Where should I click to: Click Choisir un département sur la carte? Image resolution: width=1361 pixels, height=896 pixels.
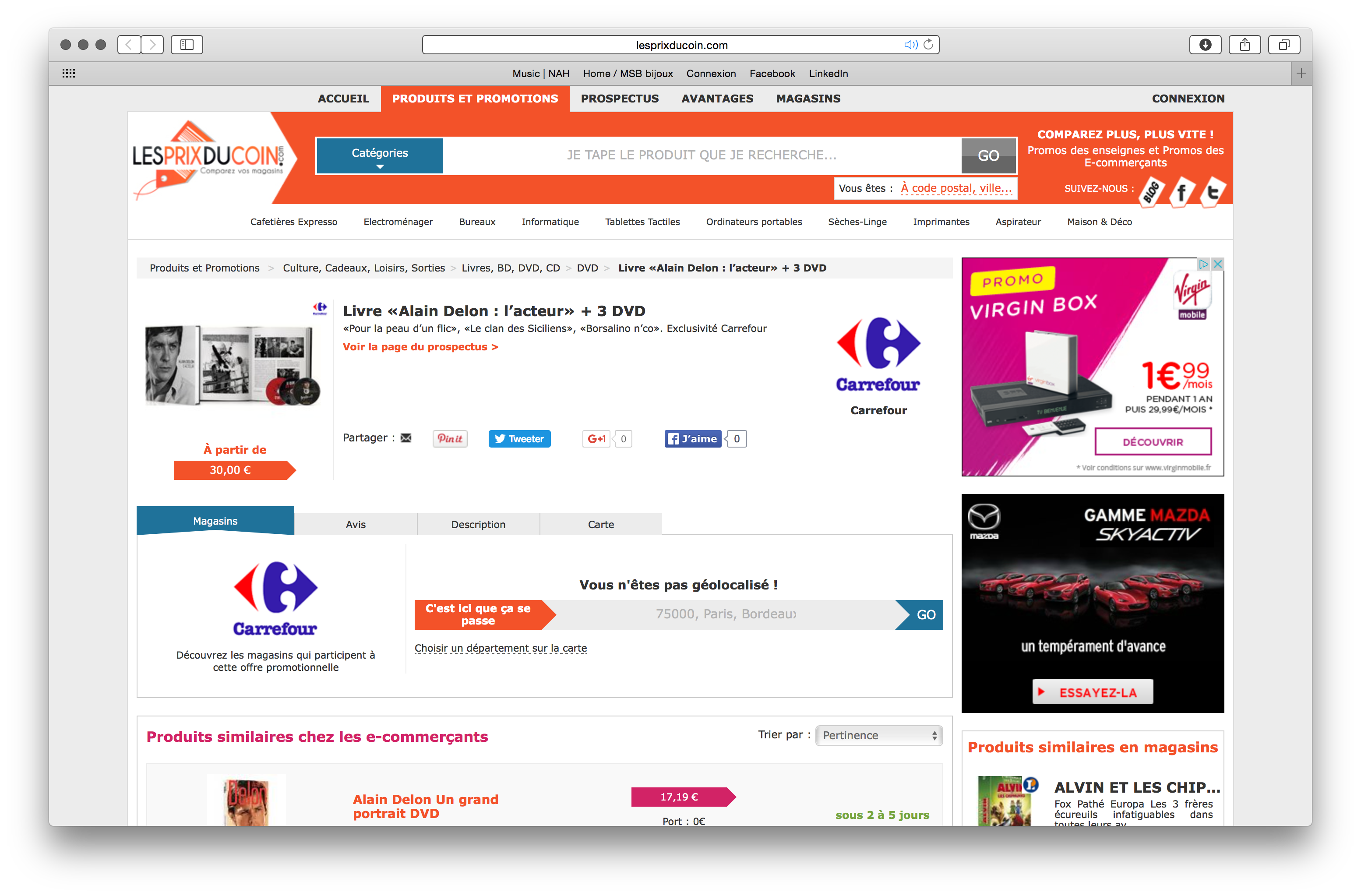coord(501,648)
